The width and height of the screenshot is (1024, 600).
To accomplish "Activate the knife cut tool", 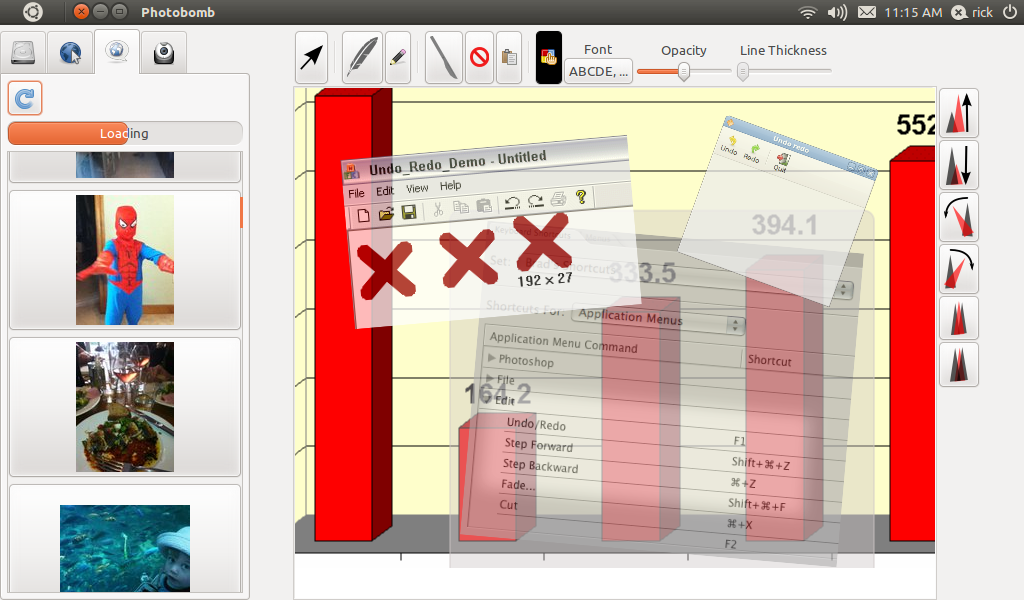I will (x=443, y=57).
